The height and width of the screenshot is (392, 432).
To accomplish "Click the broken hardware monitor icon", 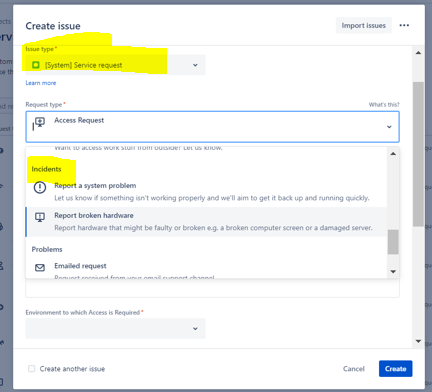I will (40, 217).
